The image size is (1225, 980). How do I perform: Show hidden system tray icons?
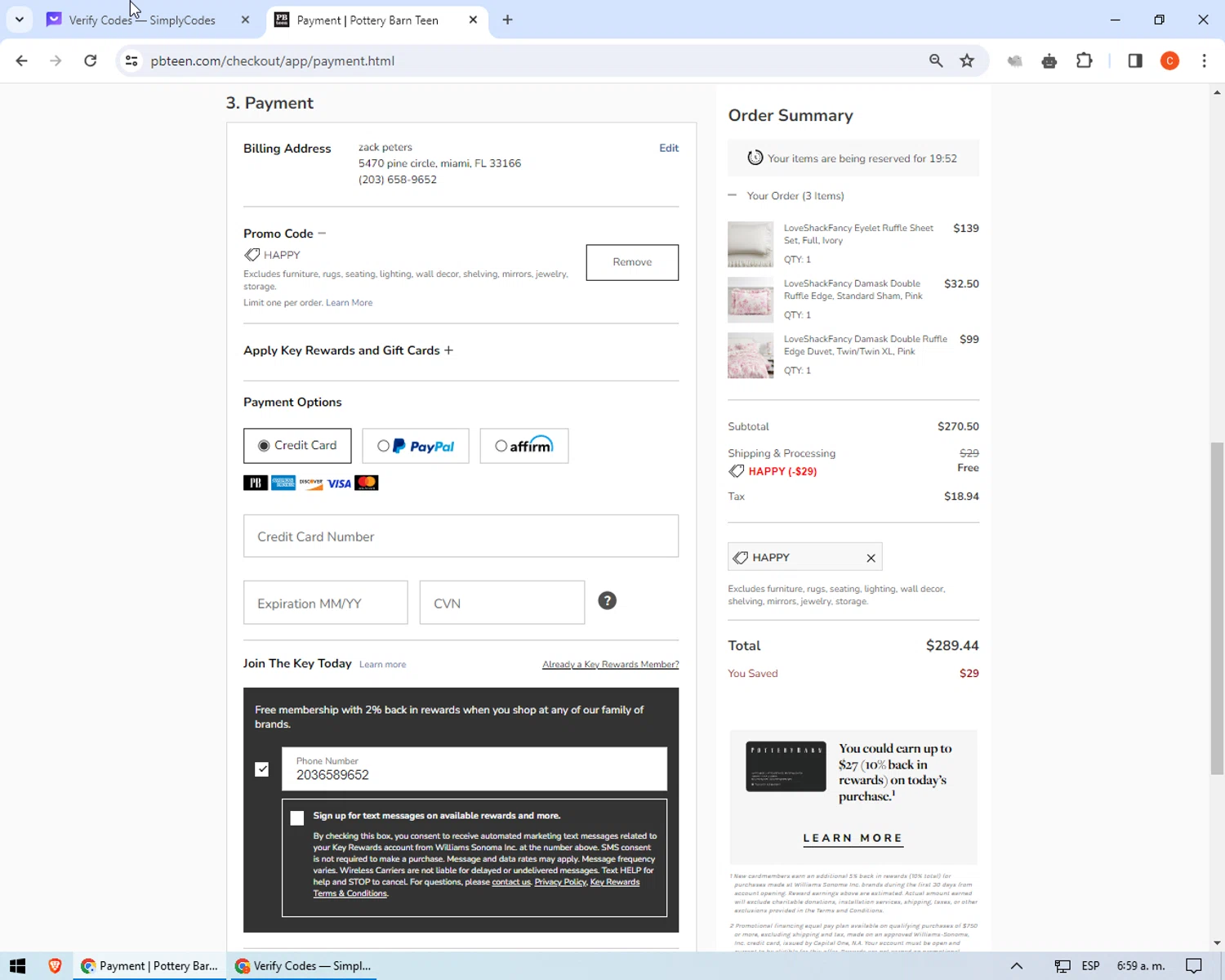(1017, 966)
